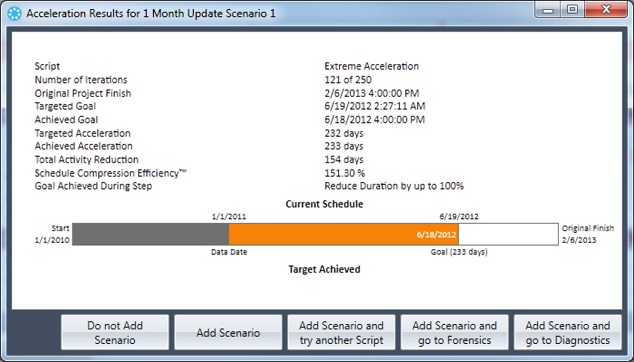The image size is (634, 362).
Task: Click the 151.30 % efficiency value
Action: 344,173
